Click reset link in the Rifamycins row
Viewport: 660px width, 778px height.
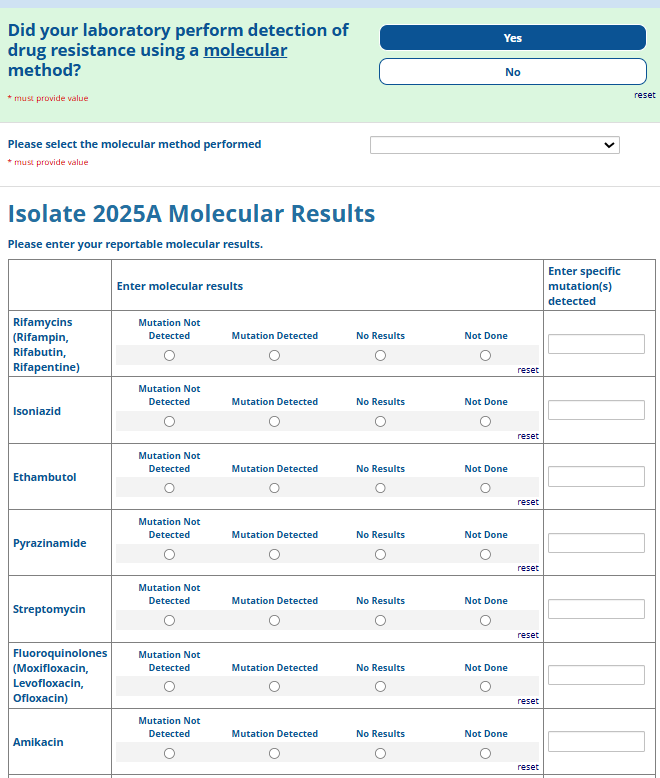(528, 370)
